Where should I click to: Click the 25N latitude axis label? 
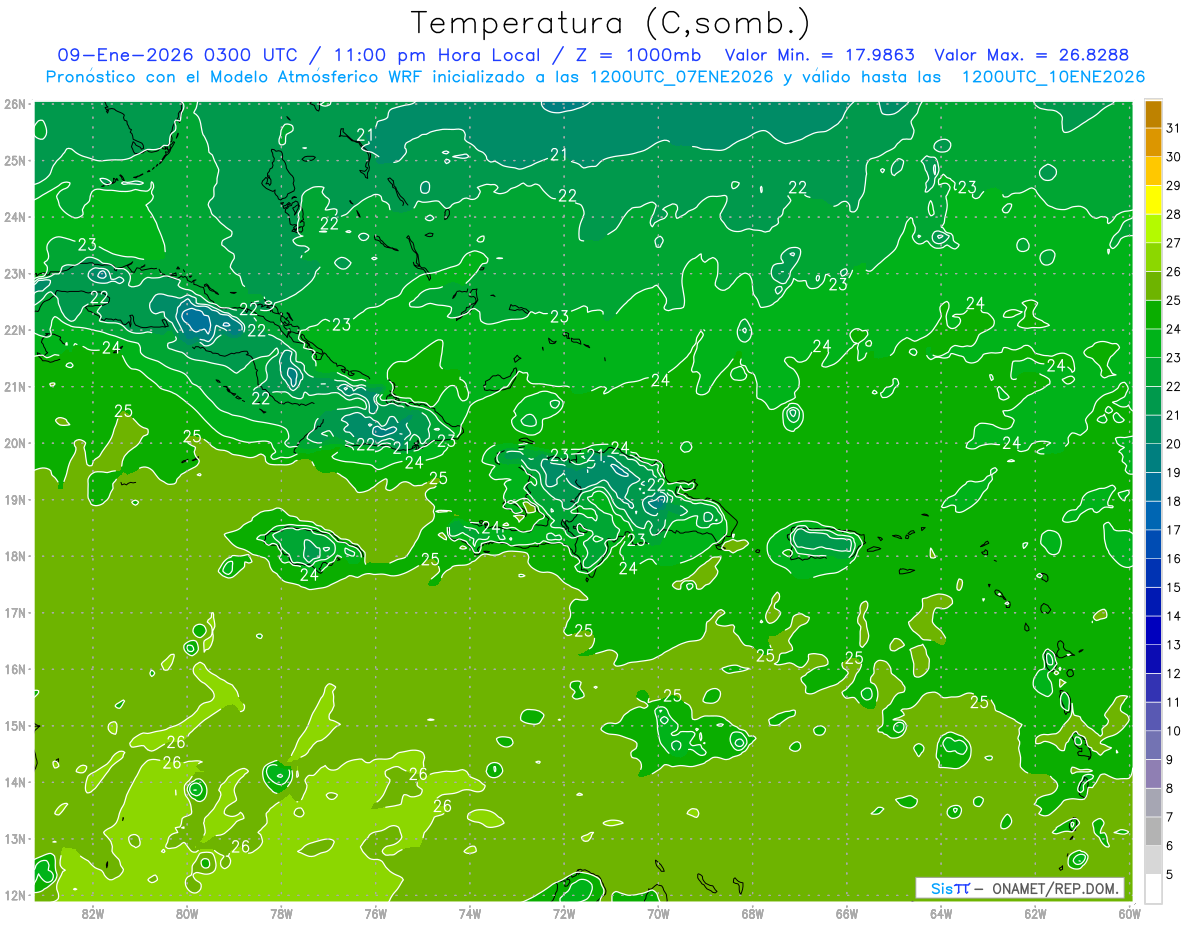pyautogui.click(x=15, y=160)
